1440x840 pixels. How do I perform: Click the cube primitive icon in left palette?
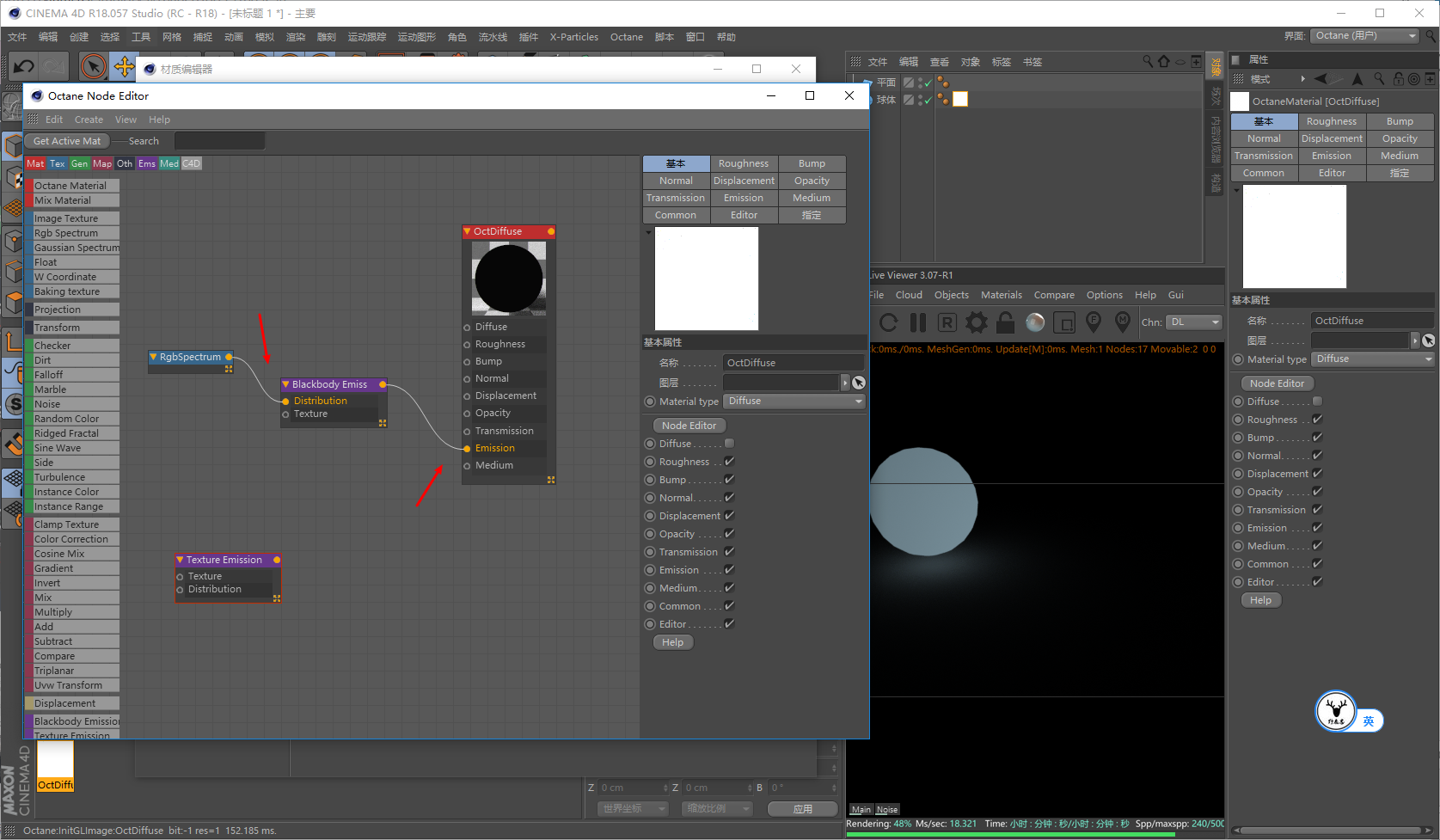[13, 146]
